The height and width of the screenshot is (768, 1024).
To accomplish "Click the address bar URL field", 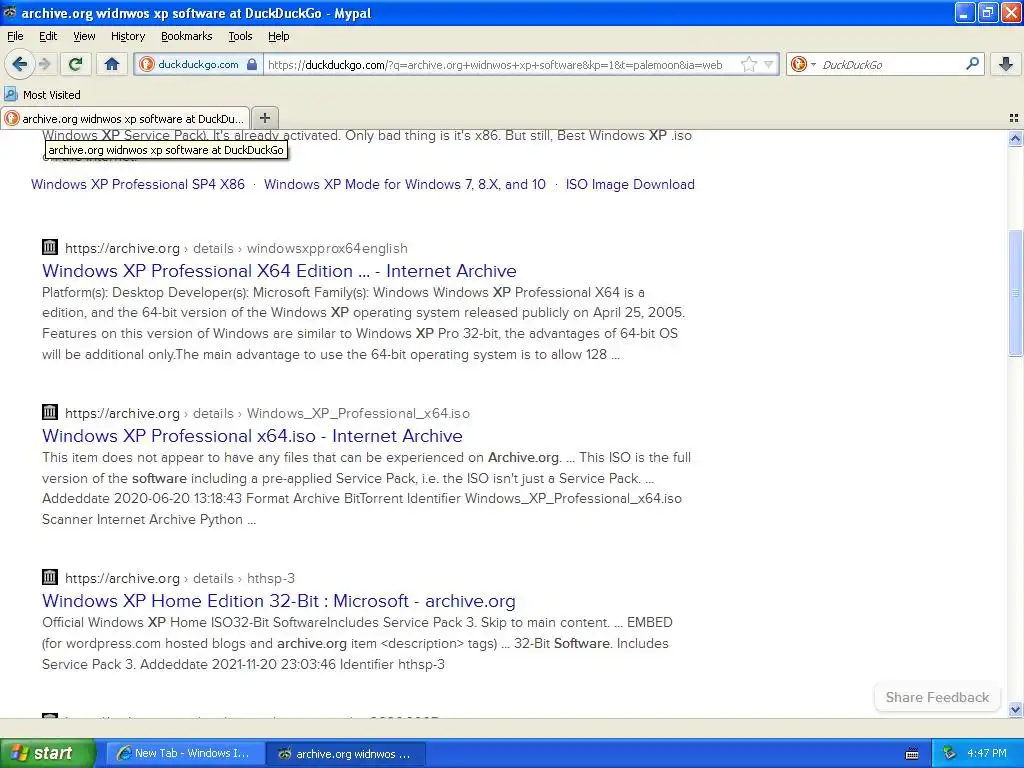I will pos(495,65).
